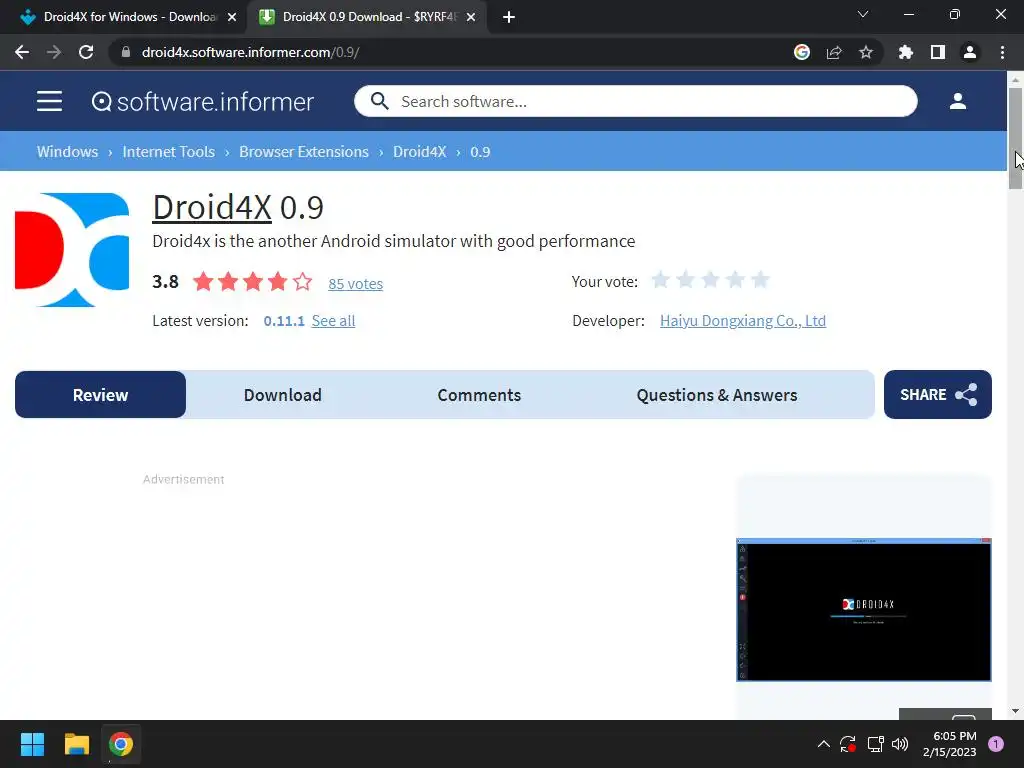Open the notification badge in the taskbar
The image size is (1024, 768).
996,744
